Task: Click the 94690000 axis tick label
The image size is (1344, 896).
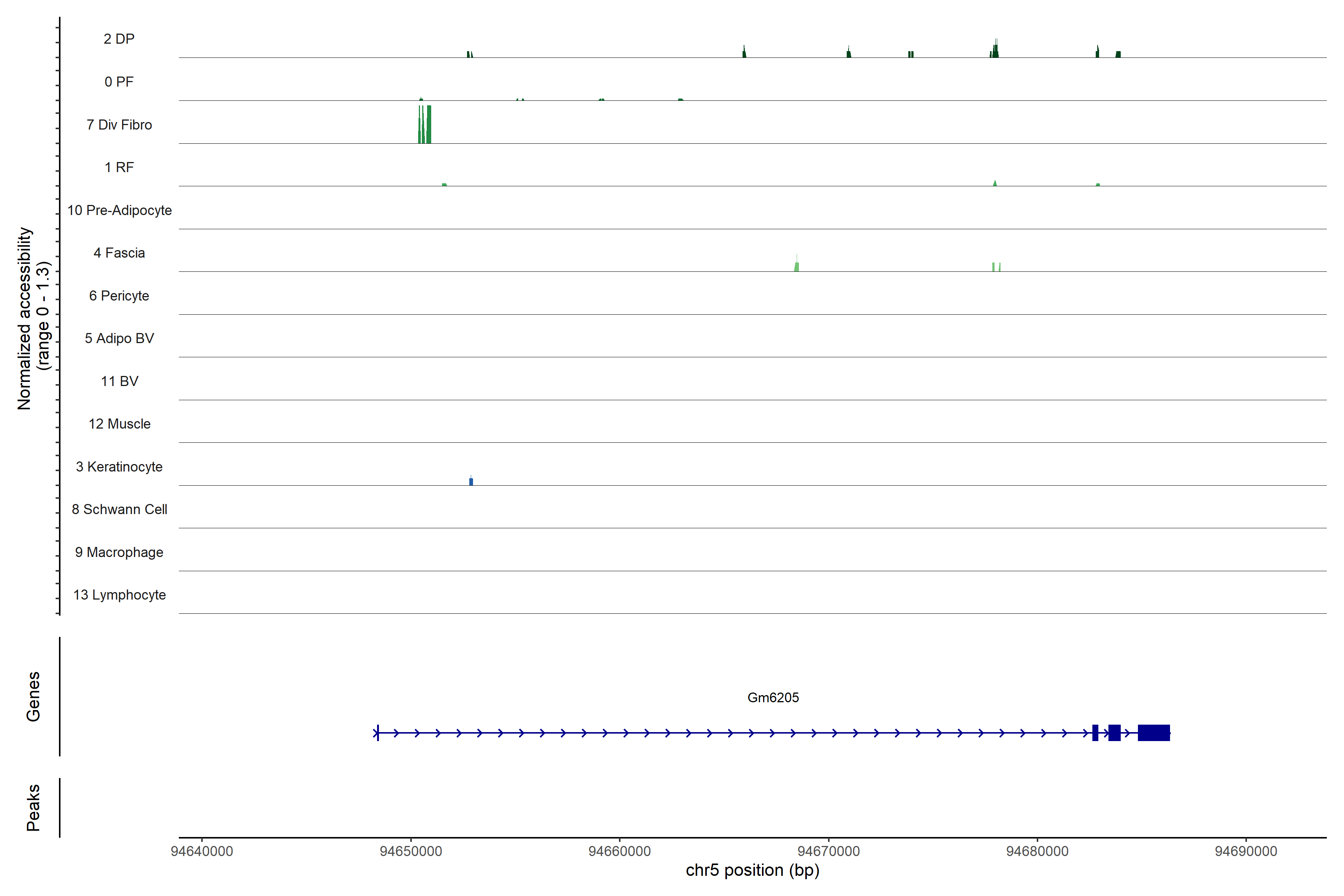Action: click(x=1246, y=851)
